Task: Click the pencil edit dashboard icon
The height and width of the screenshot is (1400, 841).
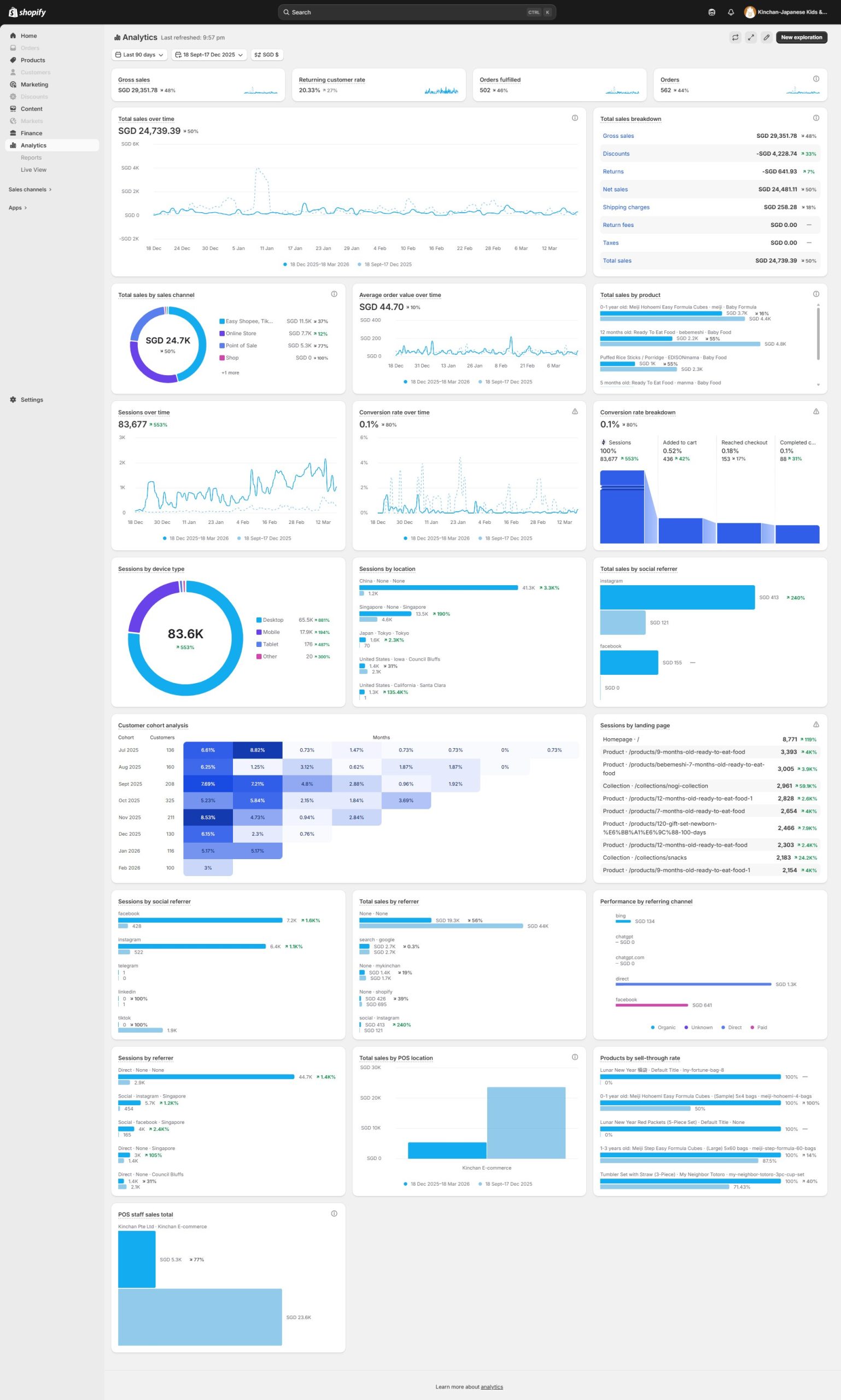Action: click(x=766, y=37)
